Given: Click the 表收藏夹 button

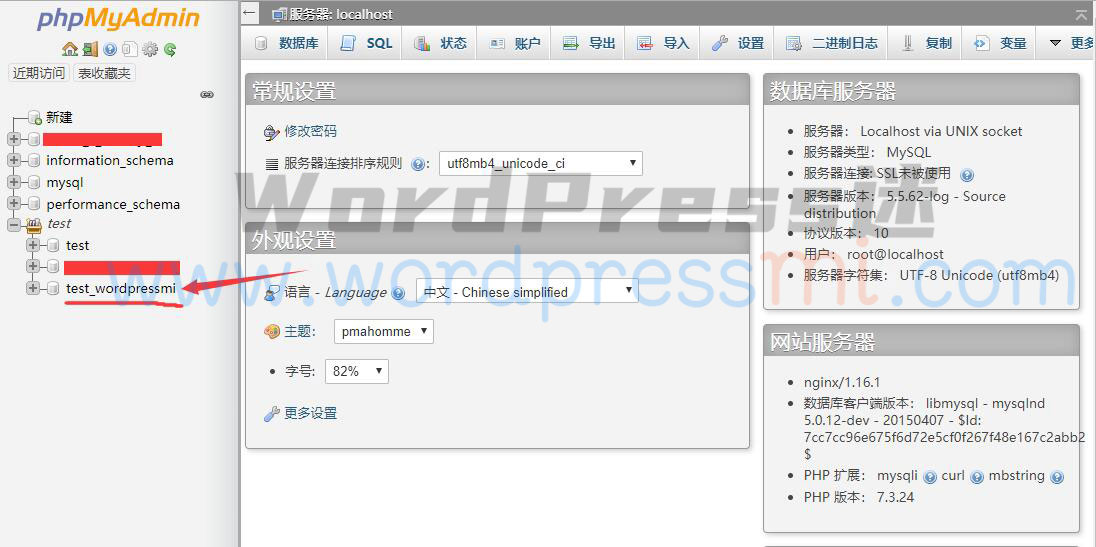Looking at the screenshot, I should pos(104,73).
